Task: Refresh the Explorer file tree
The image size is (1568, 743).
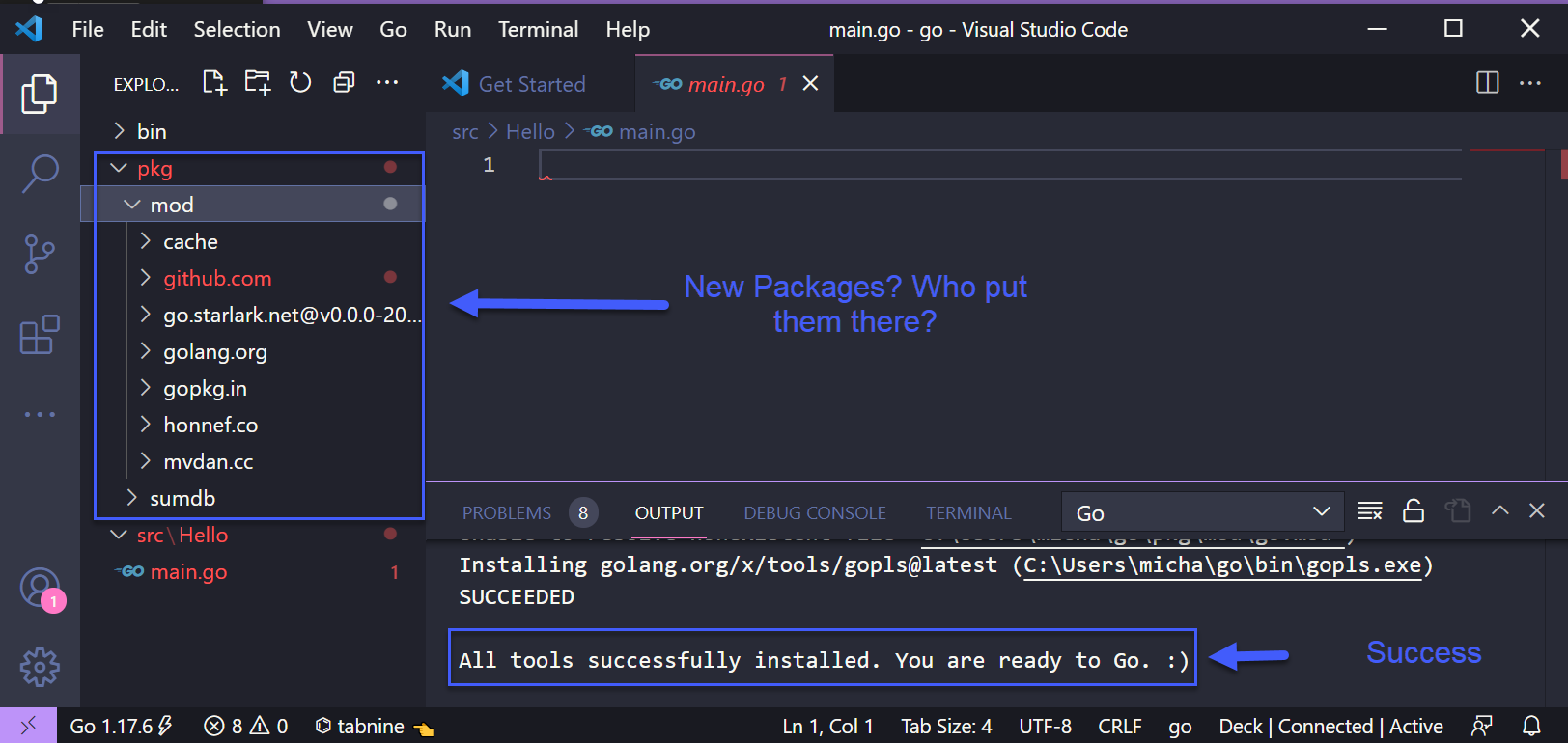Action: [300, 83]
